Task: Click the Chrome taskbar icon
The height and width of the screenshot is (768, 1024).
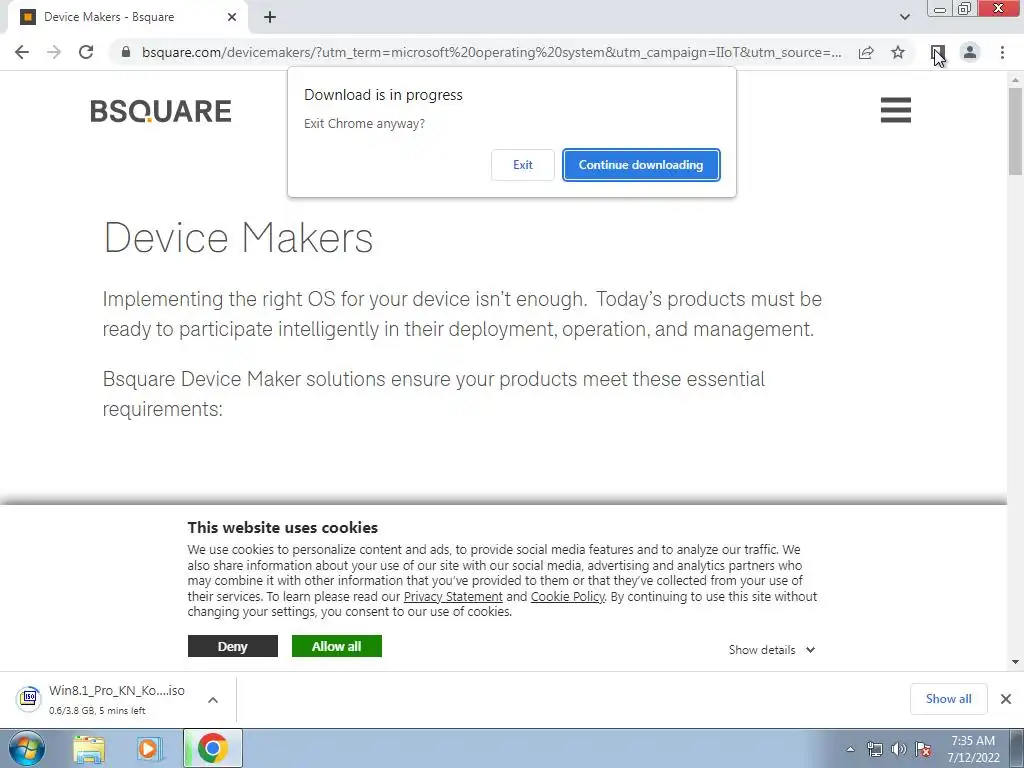Action: tap(213, 748)
